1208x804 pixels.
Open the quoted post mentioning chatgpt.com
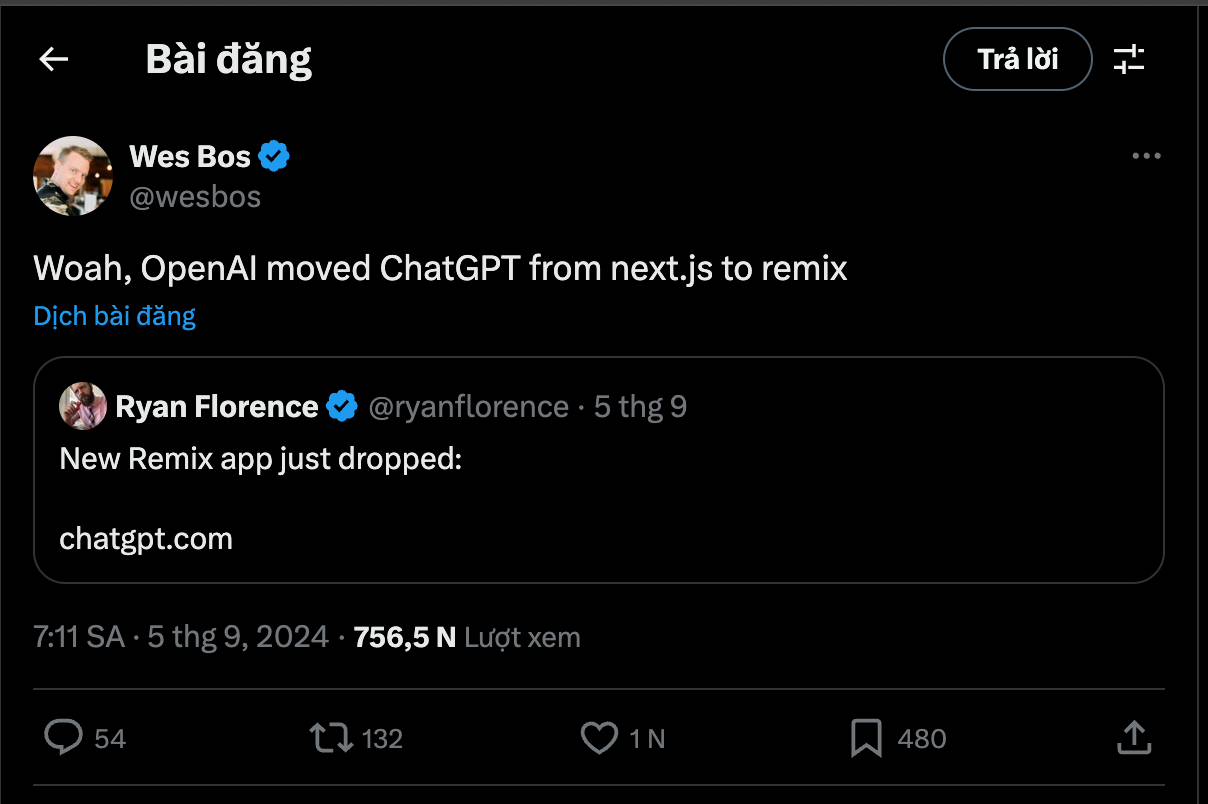pos(598,500)
